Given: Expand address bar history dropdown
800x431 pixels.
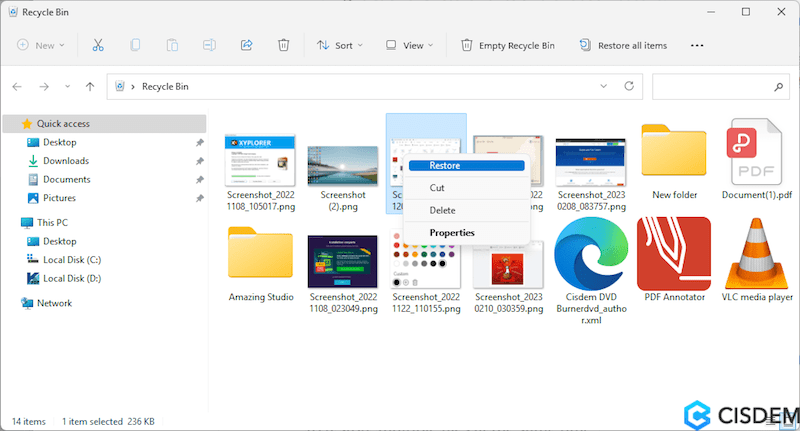Looking at the screenshot, I should coord(604,86).
